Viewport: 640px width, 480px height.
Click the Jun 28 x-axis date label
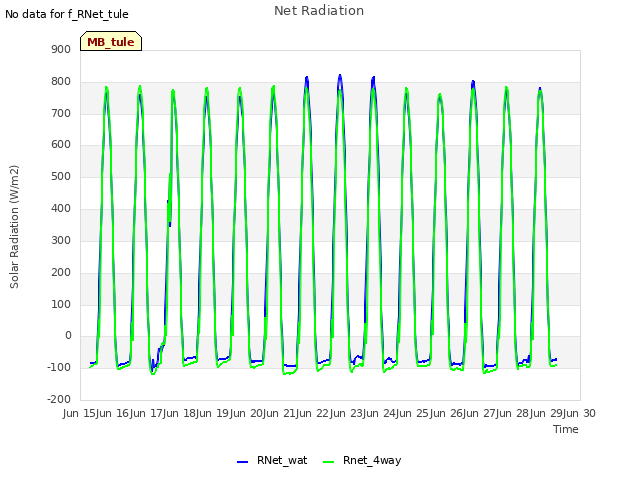513,413
